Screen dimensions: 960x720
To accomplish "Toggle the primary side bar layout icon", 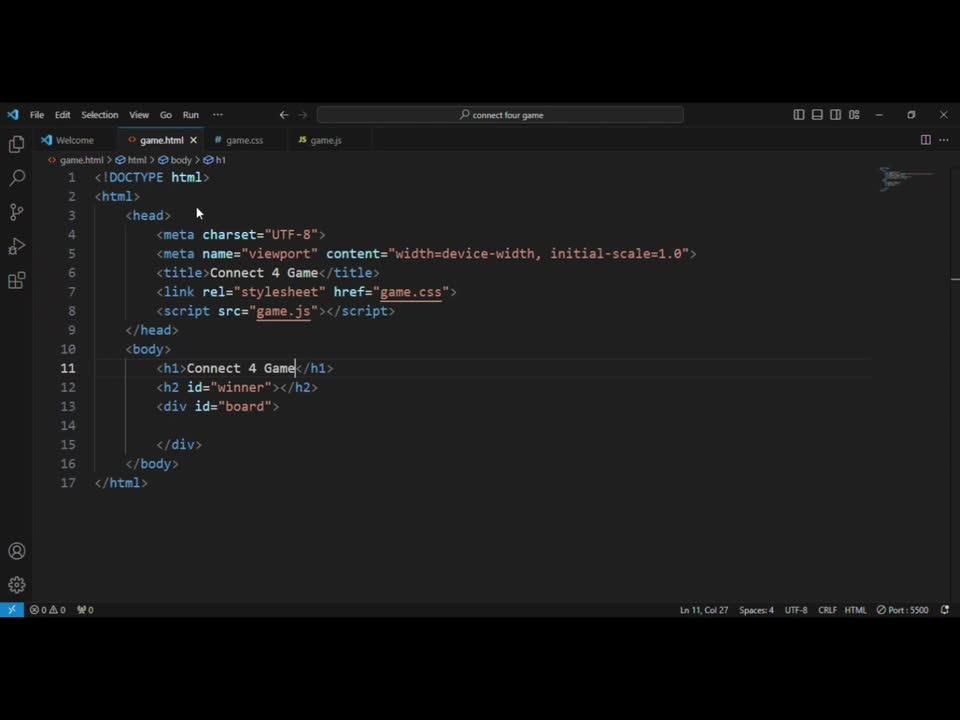I will pyautogui.click(x=798, y=114).
